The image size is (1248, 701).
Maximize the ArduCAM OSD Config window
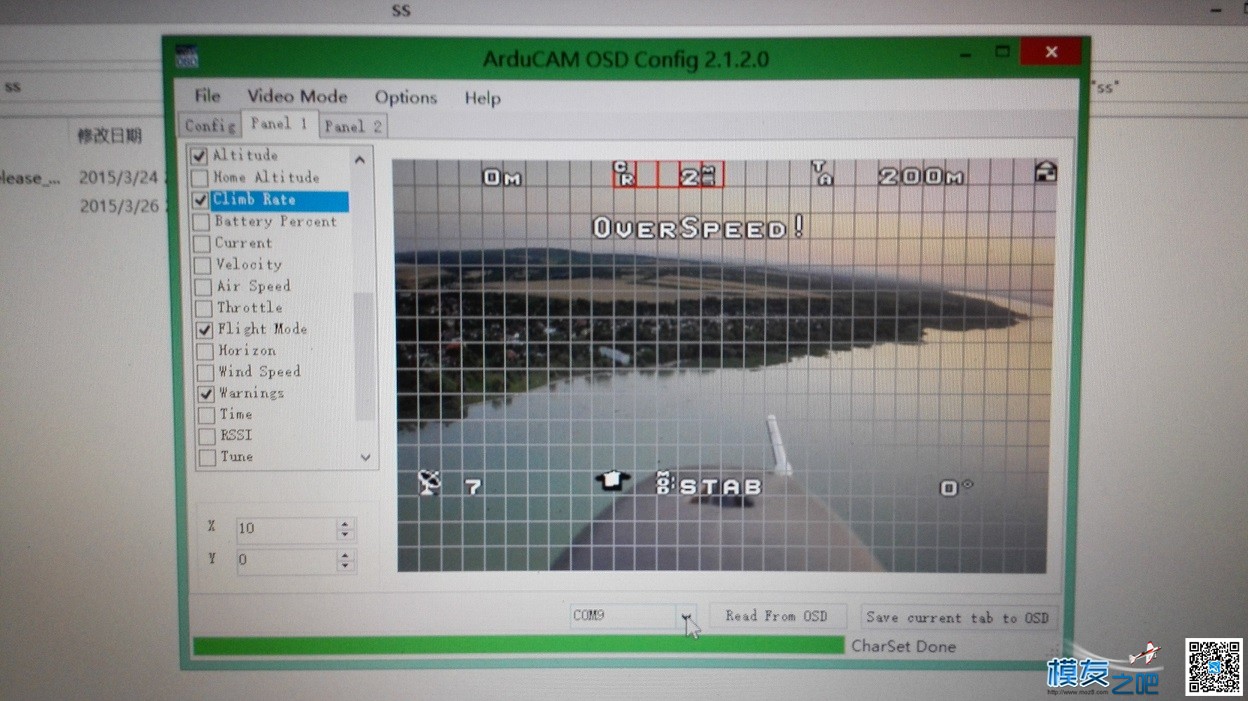(1002, 51)
